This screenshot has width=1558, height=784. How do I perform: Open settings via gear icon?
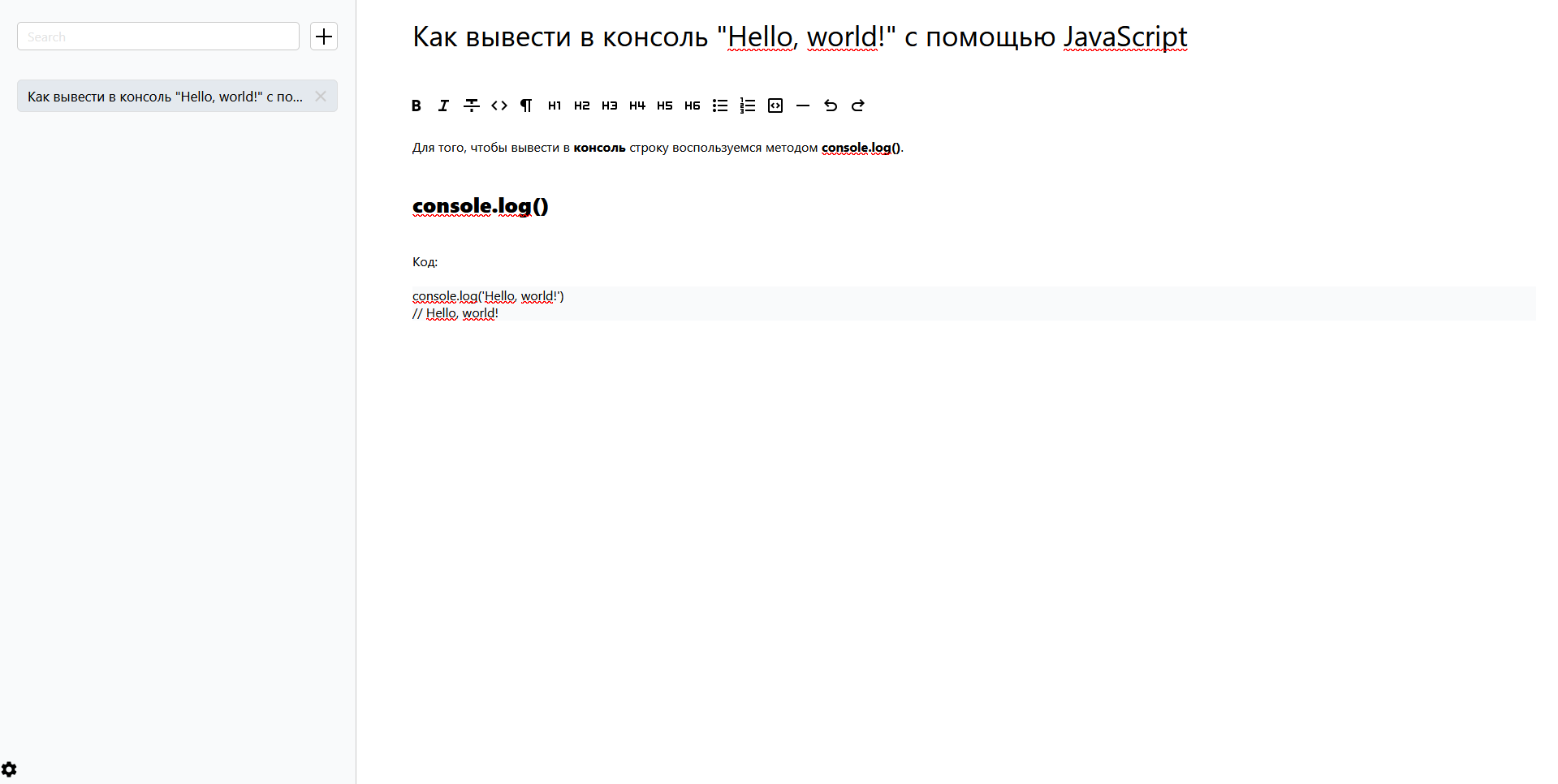(10, 769)
